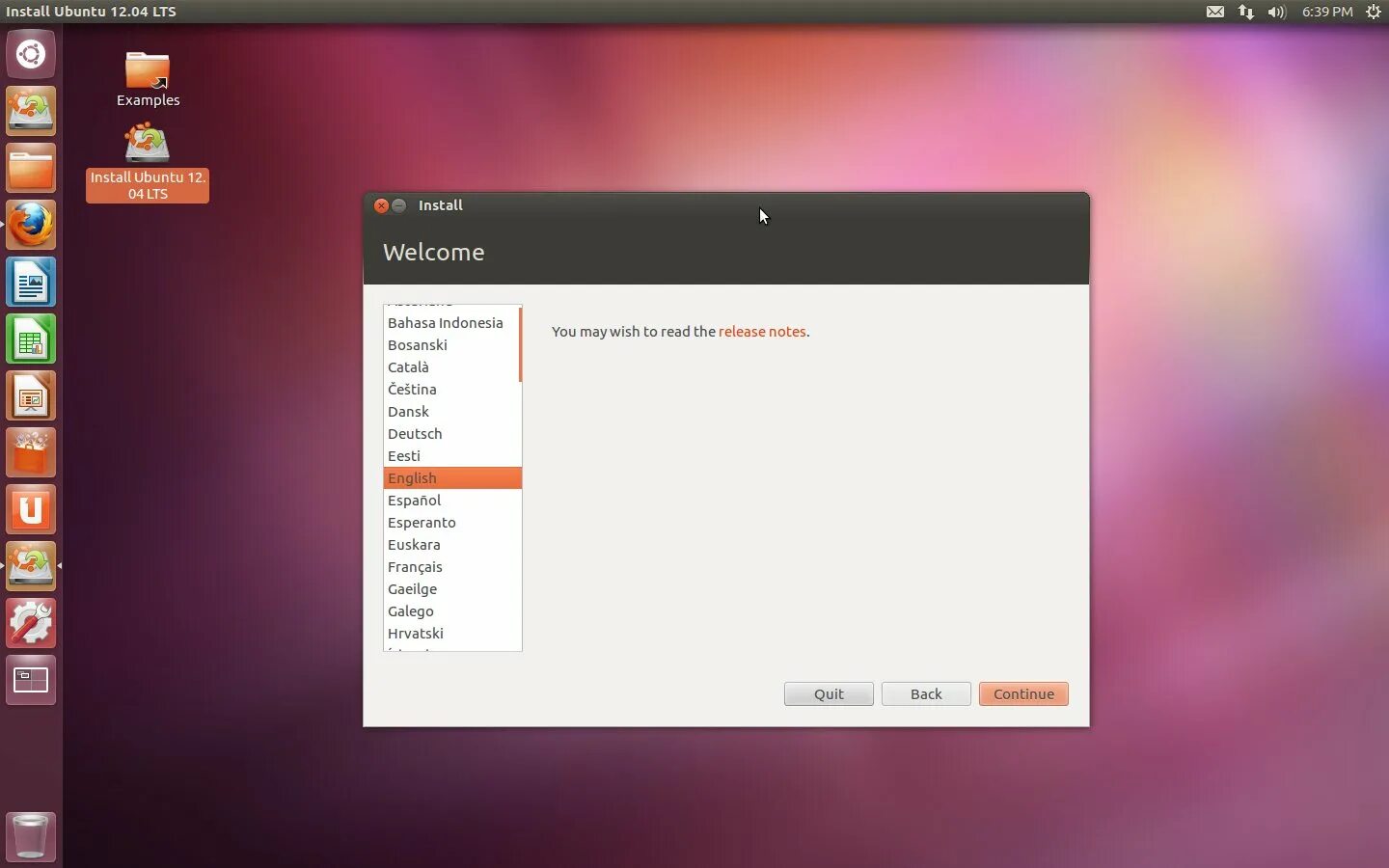The image size is (1389, 868).
Task: Open System Settings wrench and gear icon
Action: point(31,623)
